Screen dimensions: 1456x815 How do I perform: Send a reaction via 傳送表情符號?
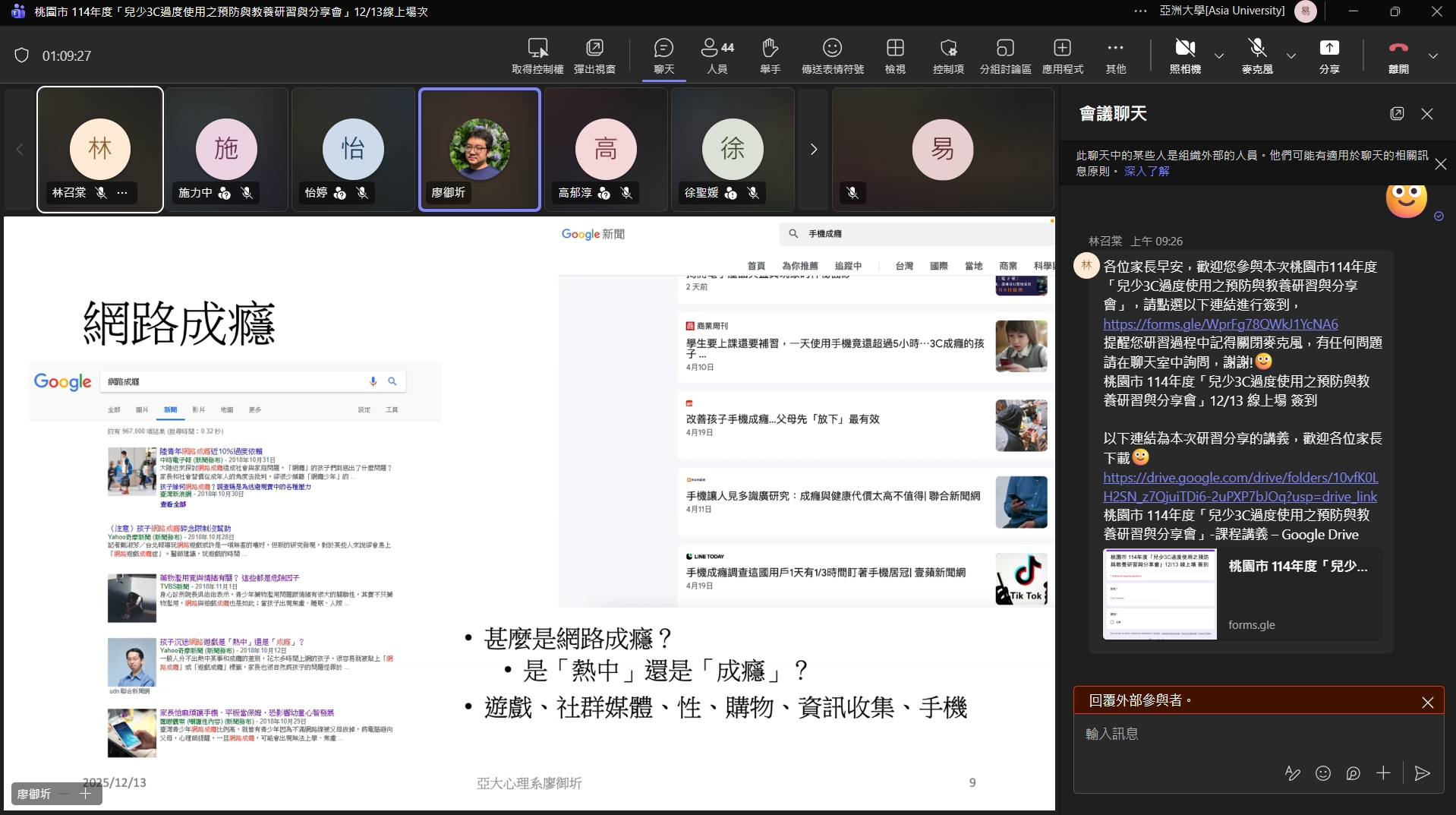[832, 55]
